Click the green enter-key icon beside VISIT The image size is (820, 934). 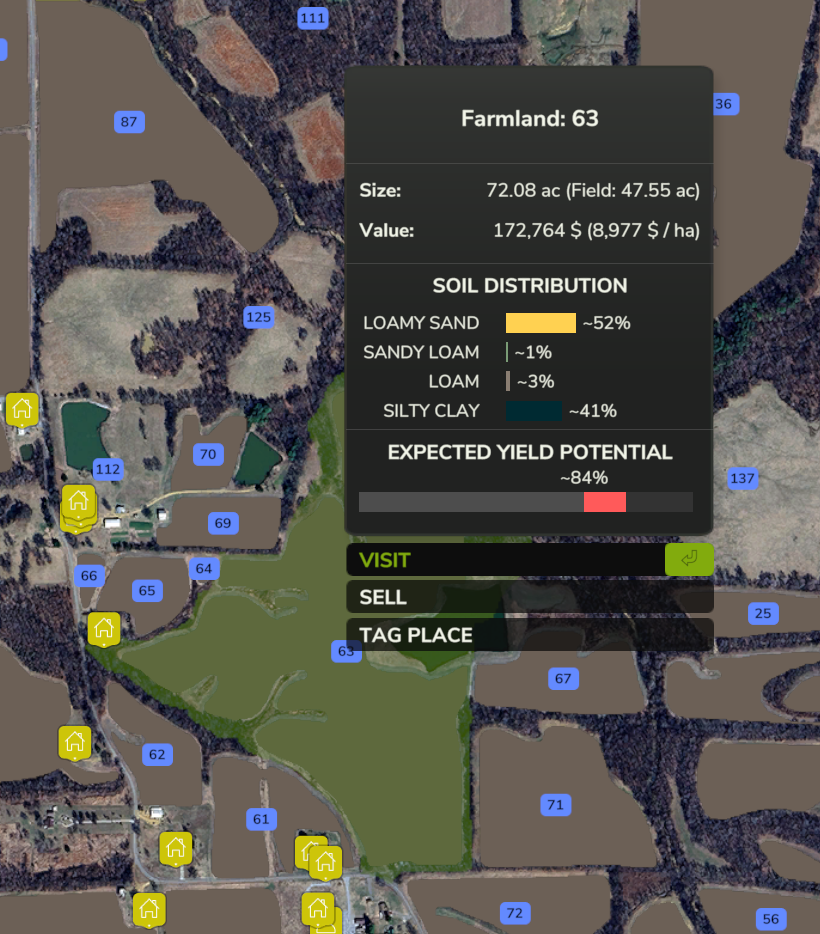[x=689, y=559]
